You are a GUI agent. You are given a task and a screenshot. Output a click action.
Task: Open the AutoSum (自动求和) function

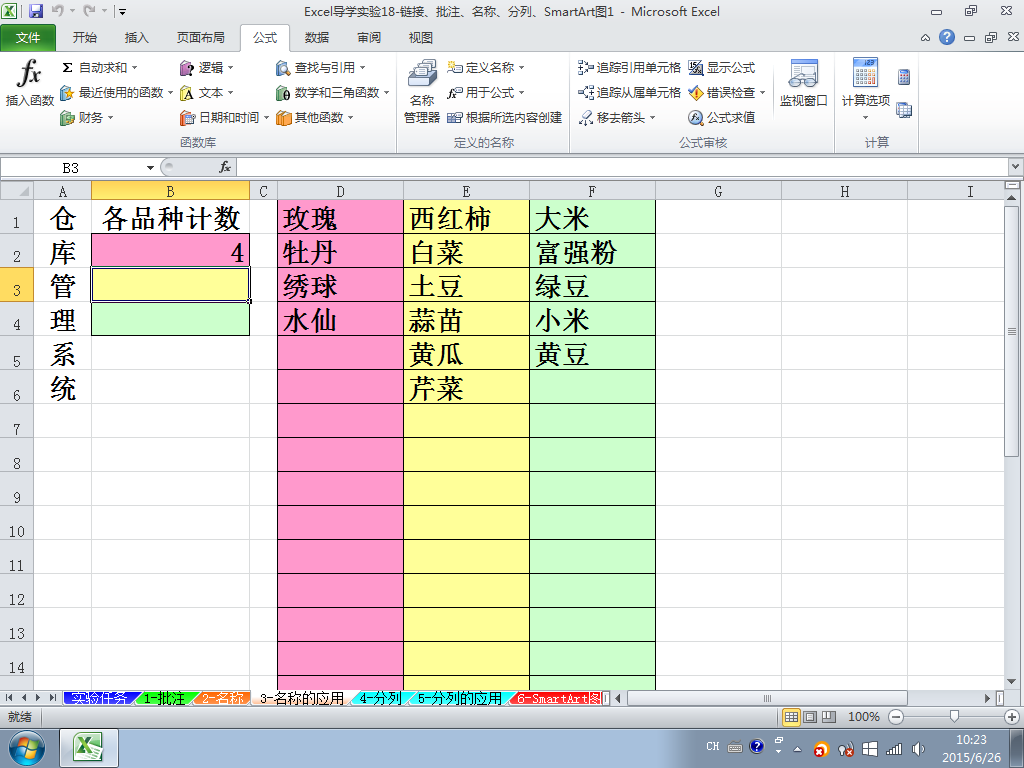click(100, 68)
